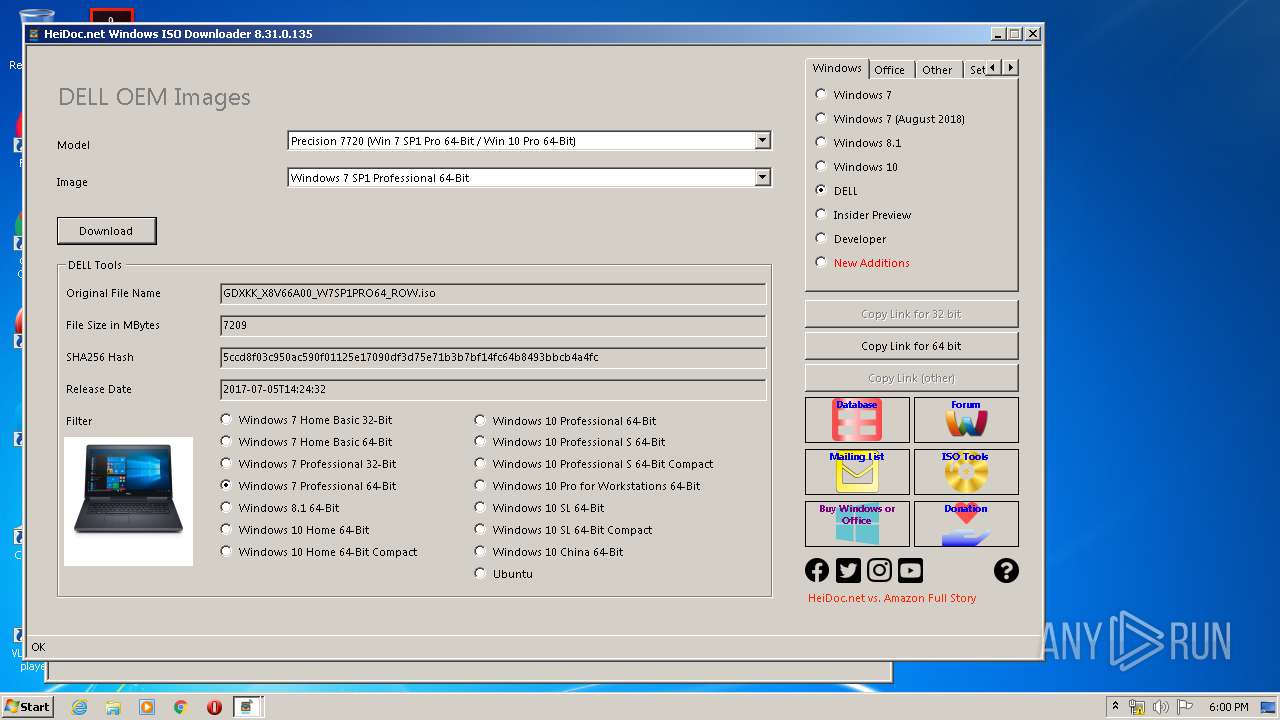Click the Download button
The width and height of the screenshot is (1280, 720).
(106, 231)
